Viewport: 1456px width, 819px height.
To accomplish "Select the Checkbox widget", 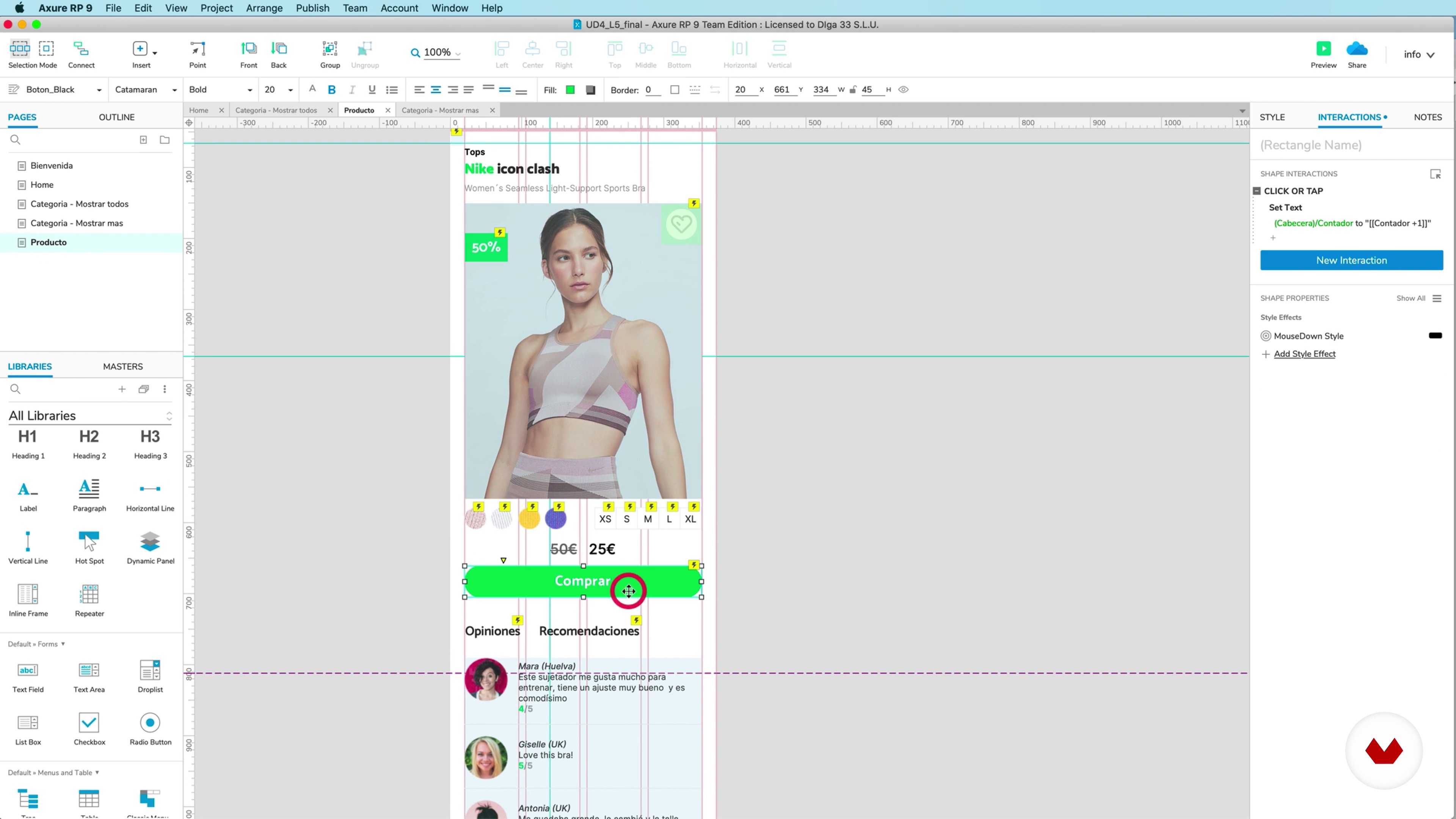I will (x=89, y=728).
